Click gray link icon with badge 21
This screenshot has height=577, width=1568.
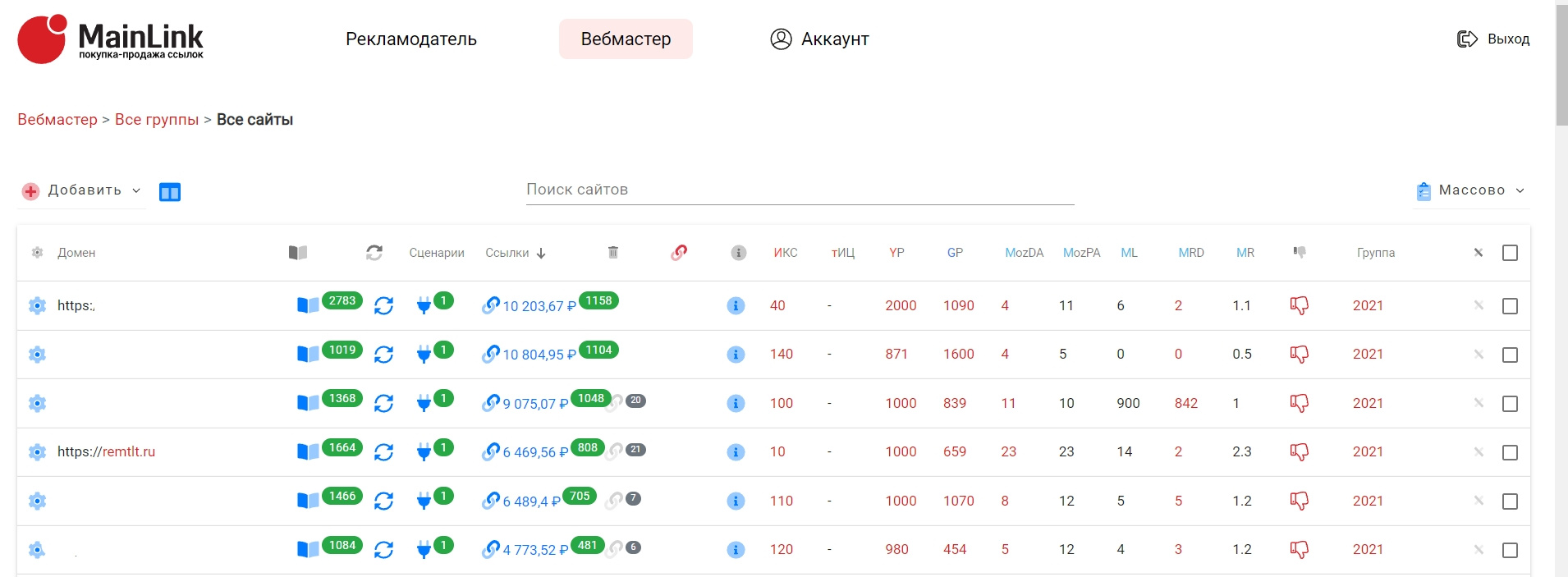tap(615, 451)
